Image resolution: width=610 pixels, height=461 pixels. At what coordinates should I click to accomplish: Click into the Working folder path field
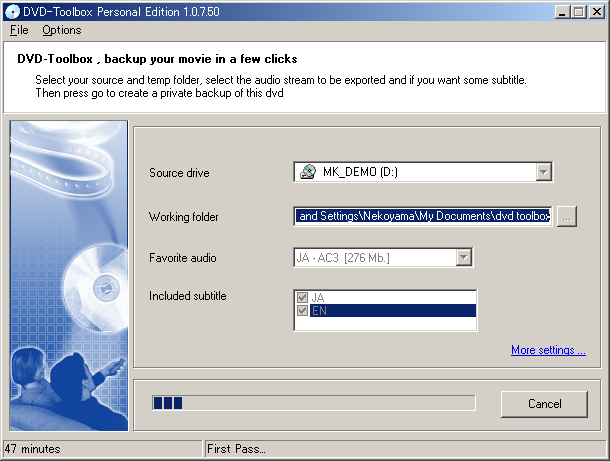pos(423,217)
